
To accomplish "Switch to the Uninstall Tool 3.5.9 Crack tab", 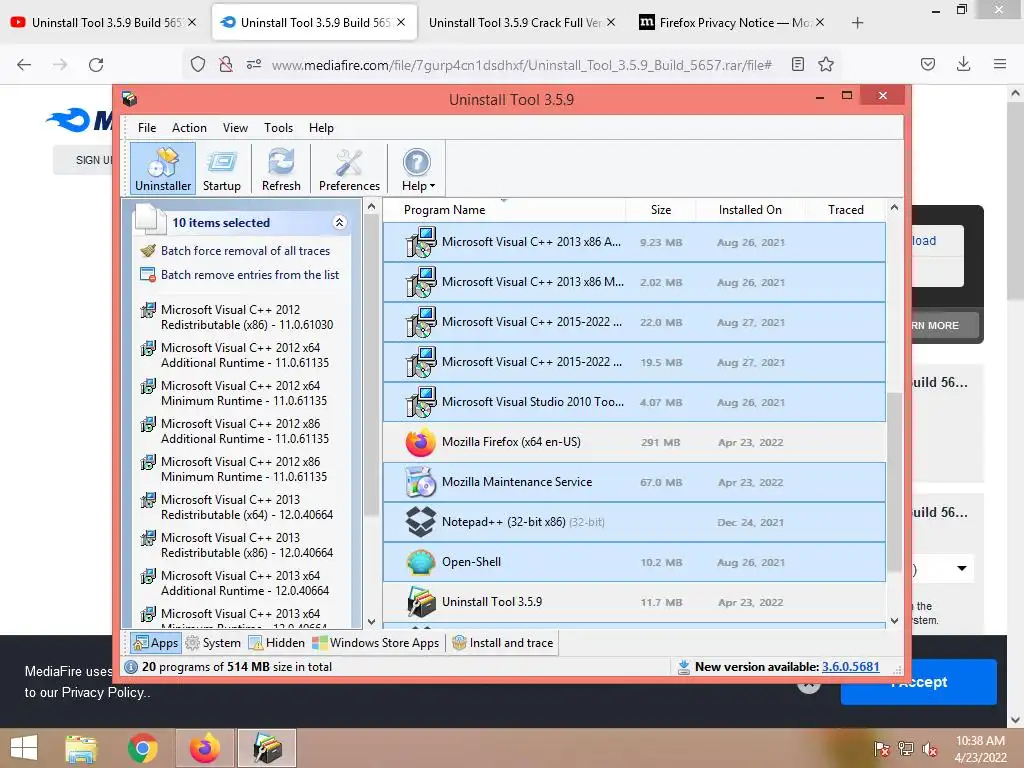I will [x=522, y=23].
